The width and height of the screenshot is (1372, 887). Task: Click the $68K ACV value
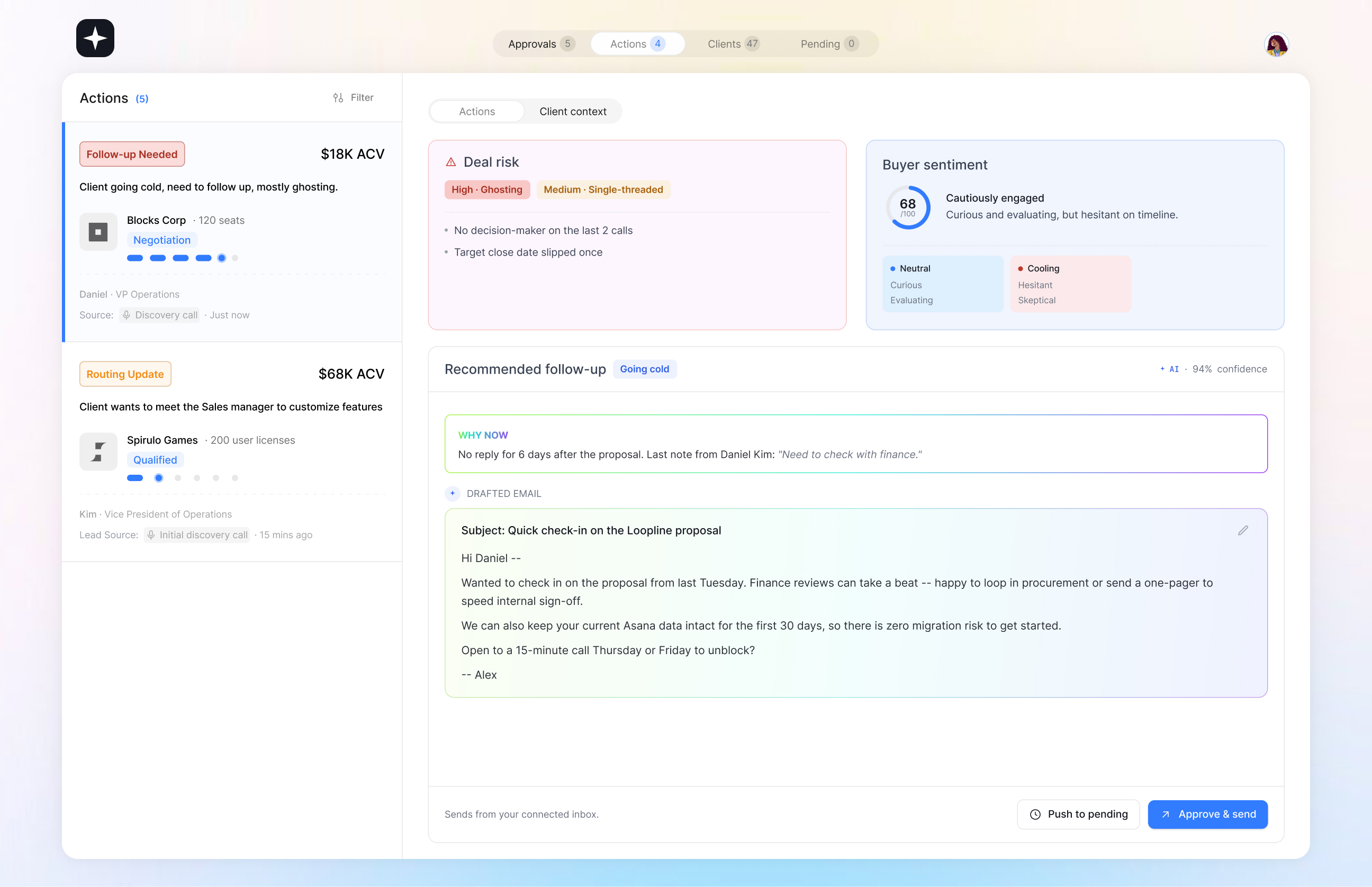click(351, 374)
